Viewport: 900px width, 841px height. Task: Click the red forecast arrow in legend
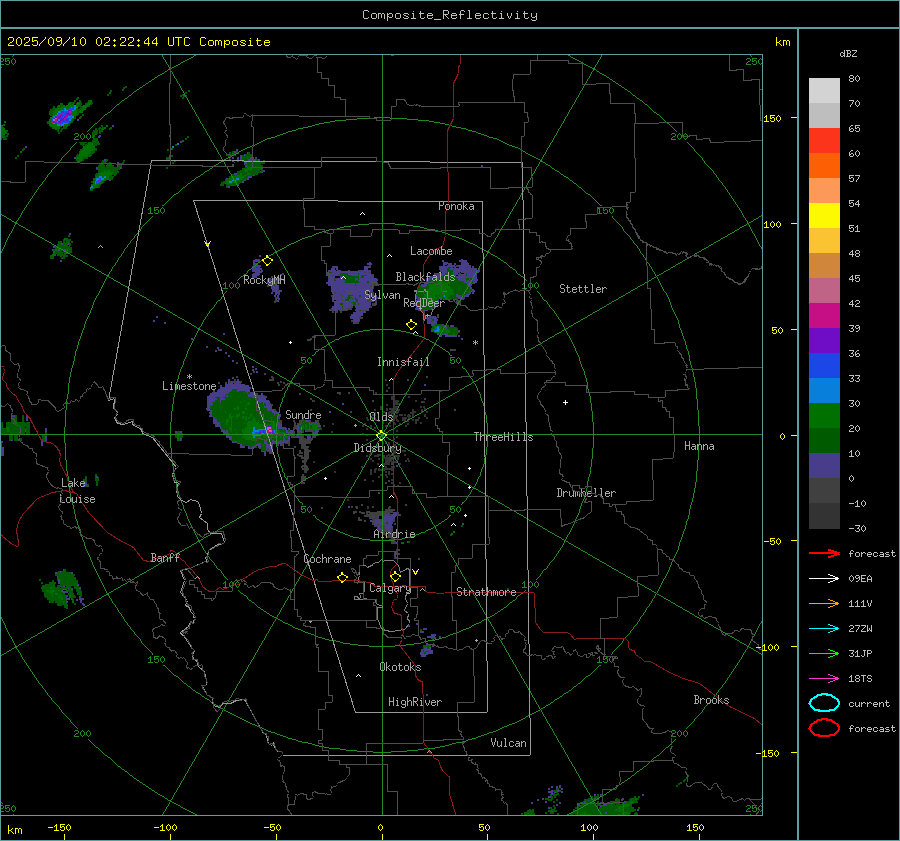tap(824, 553)
